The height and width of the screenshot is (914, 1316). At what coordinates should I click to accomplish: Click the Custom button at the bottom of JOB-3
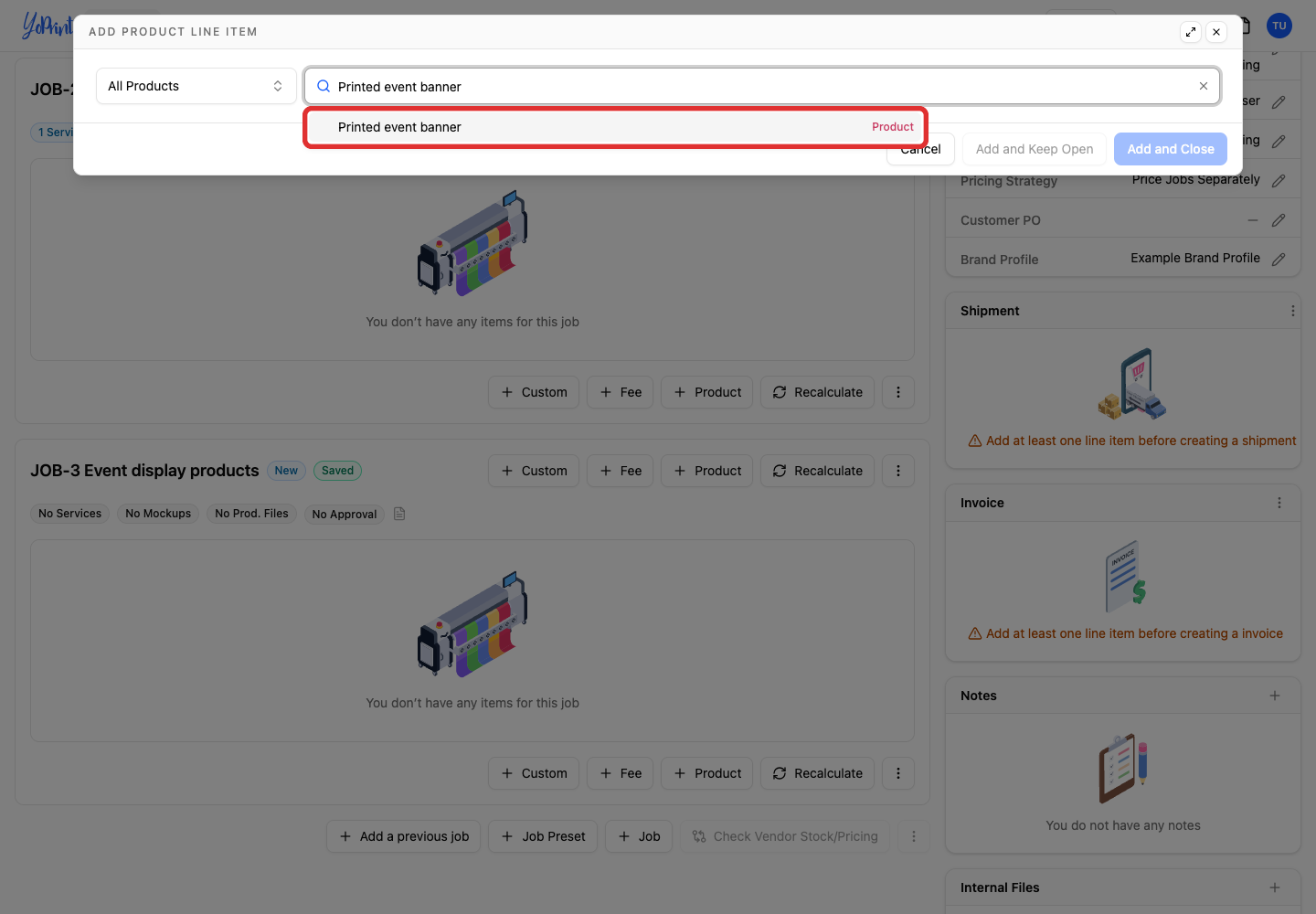[x=534, y=773]
